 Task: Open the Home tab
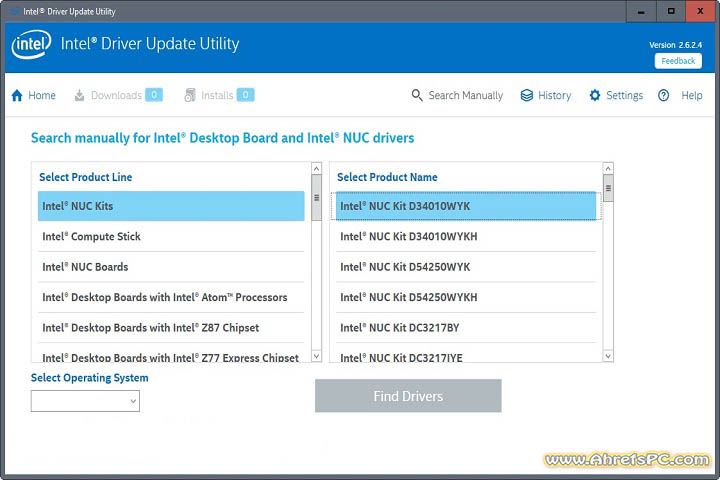click(34, 96)
